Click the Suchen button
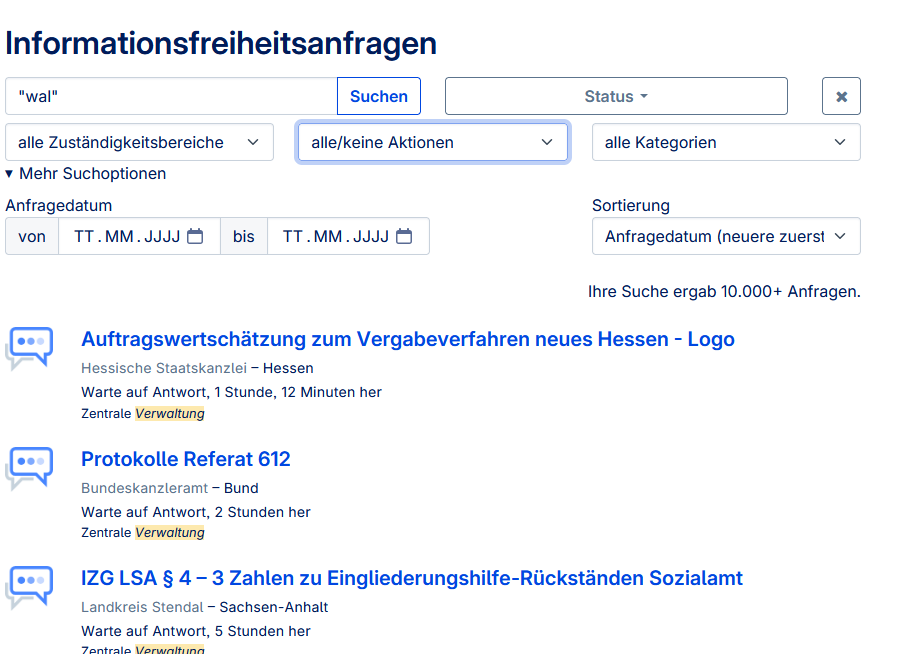Viewport: 915px width, 654px height. click(x=379, y=97)
